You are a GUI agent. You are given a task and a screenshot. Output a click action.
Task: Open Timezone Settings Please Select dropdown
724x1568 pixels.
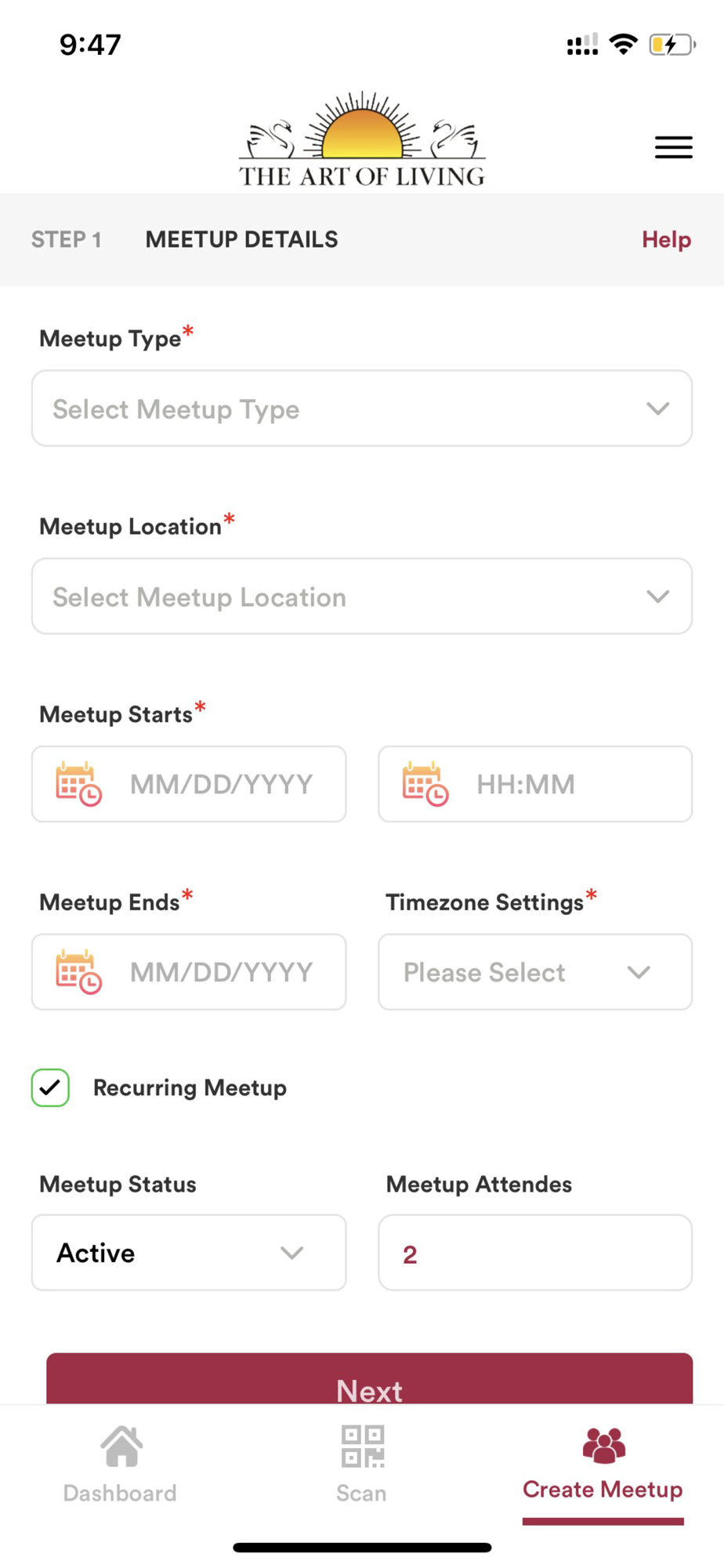click(535, 972)
